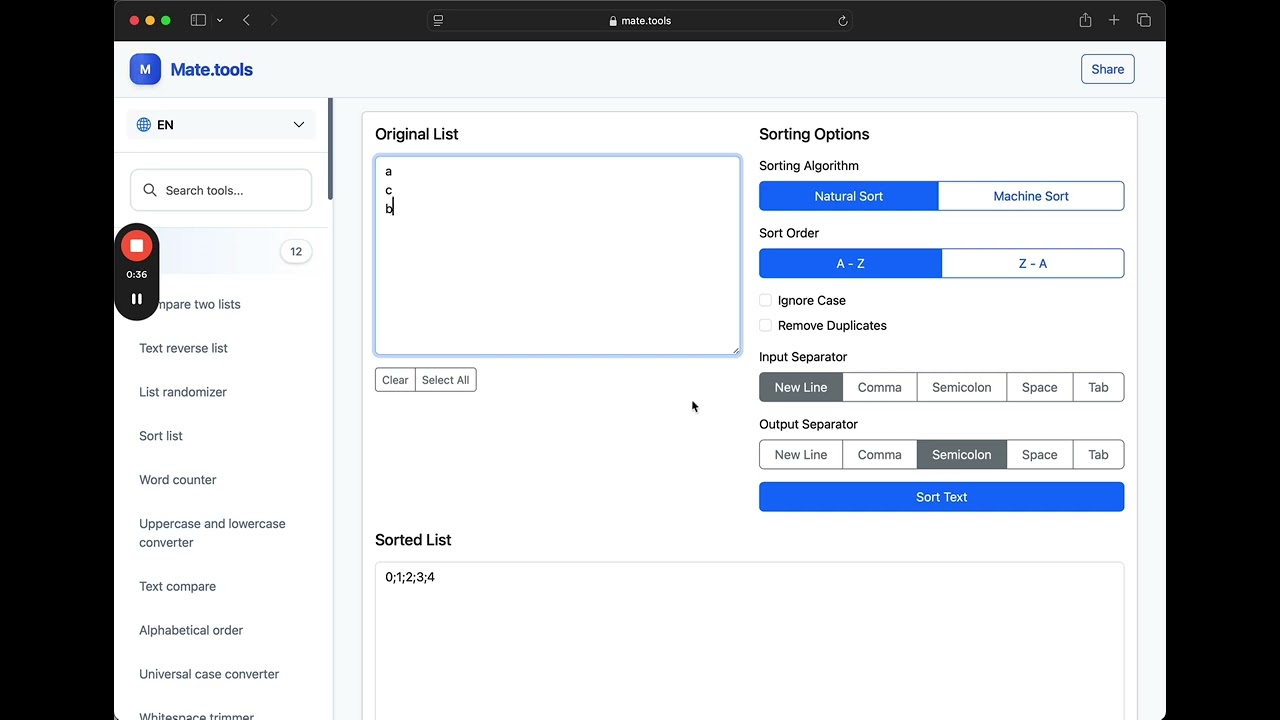Go back with Safari's back arrow
This screenshot has width=1280, height=720.
(x=246, y=20)
